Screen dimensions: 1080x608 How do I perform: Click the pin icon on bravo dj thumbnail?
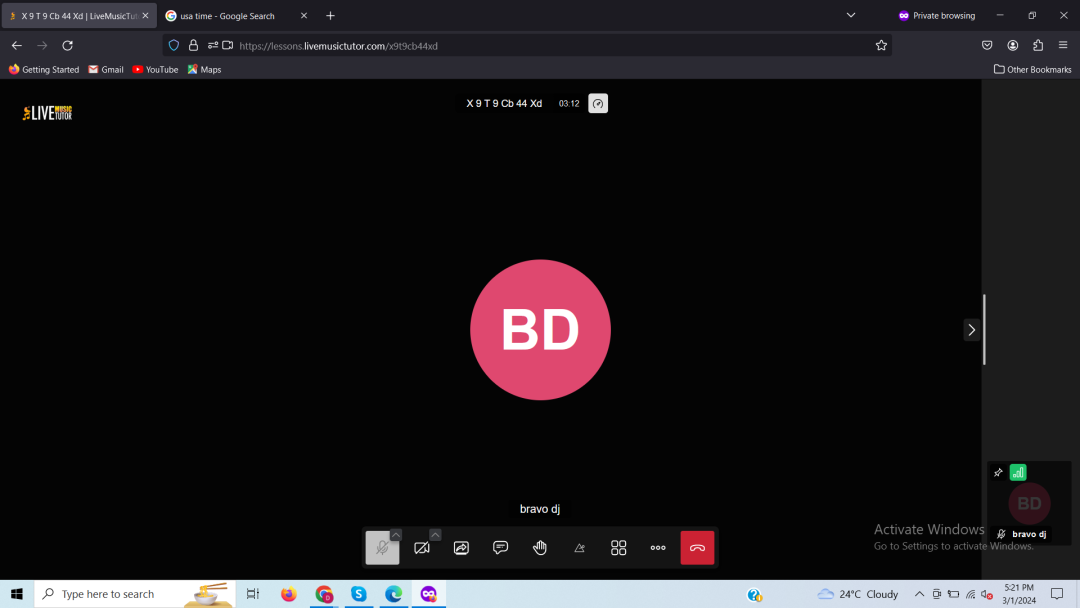998,473
